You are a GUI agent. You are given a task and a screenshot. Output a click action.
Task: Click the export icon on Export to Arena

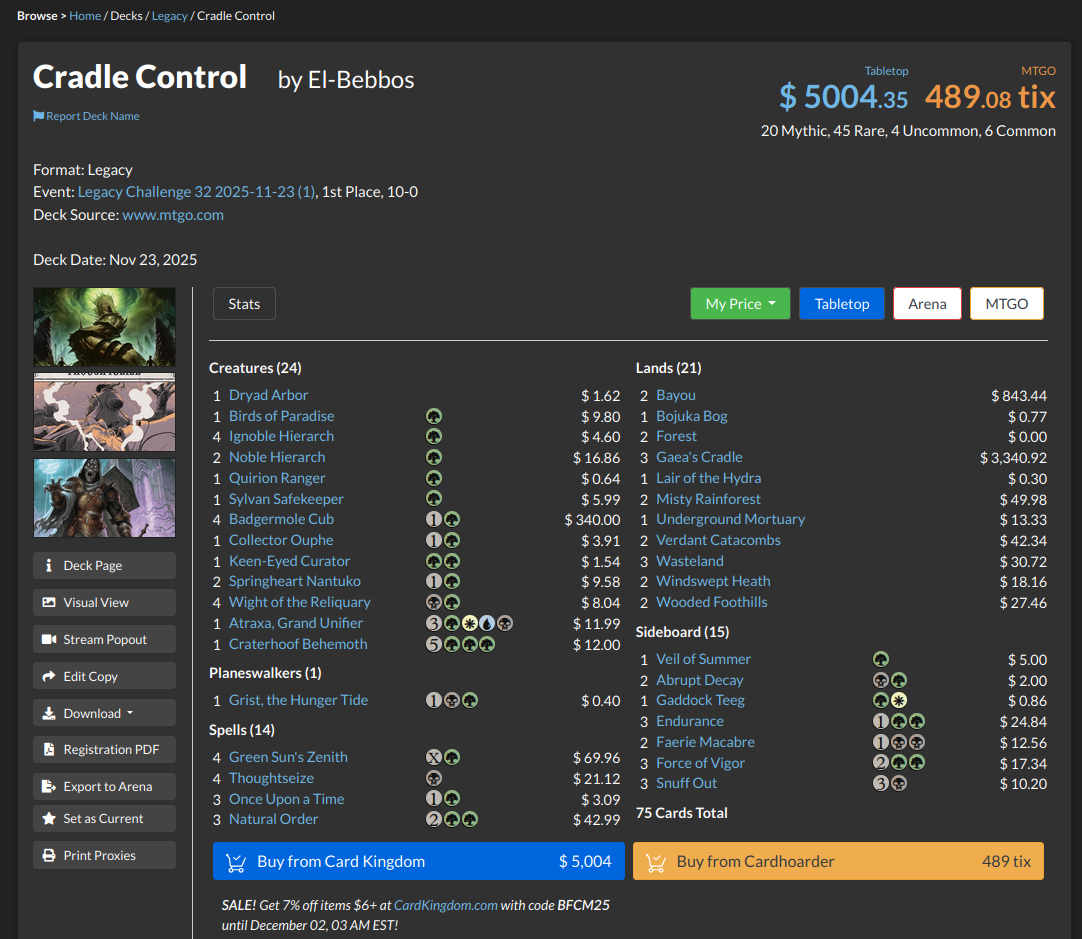click(49, 787)
